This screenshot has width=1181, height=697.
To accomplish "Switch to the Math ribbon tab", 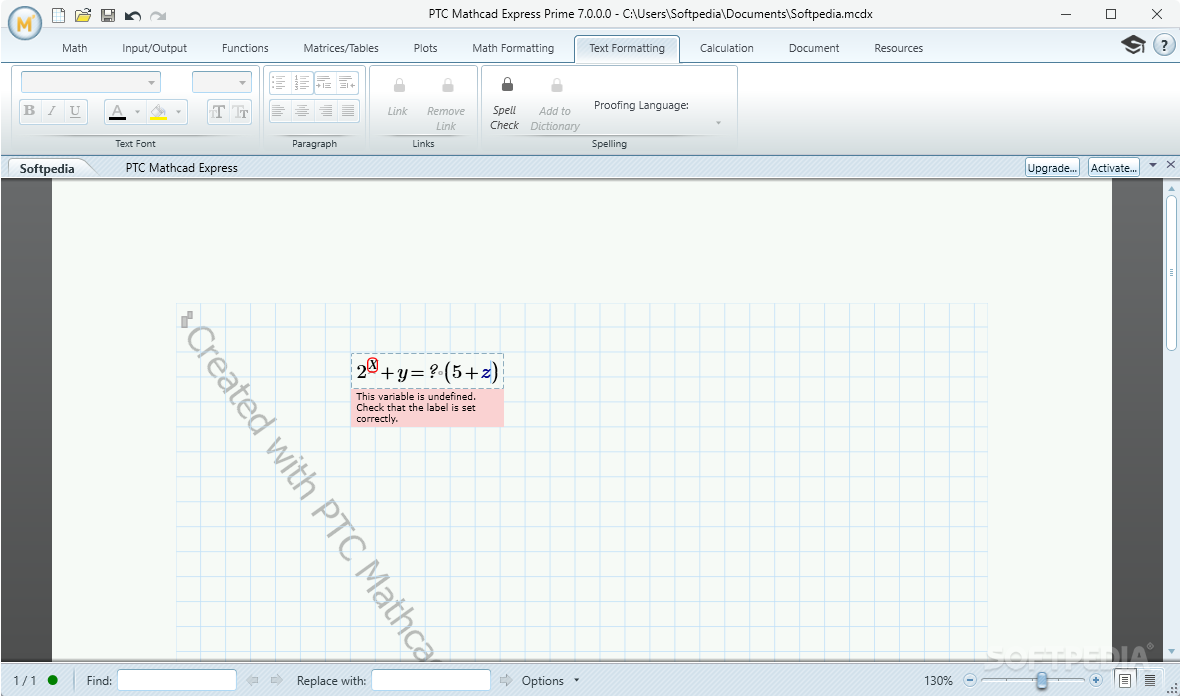I will coord(75,48).
